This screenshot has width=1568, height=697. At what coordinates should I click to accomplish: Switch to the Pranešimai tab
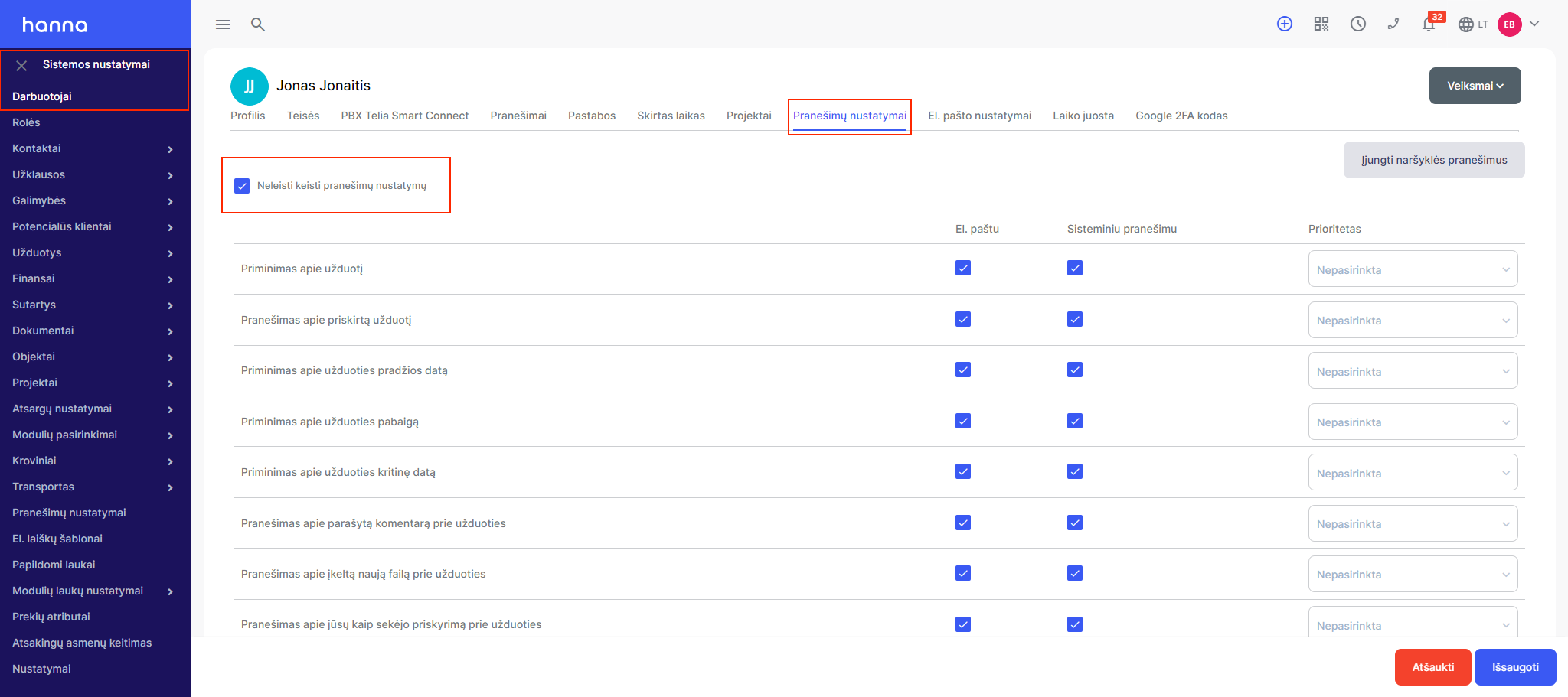point(518,116)
